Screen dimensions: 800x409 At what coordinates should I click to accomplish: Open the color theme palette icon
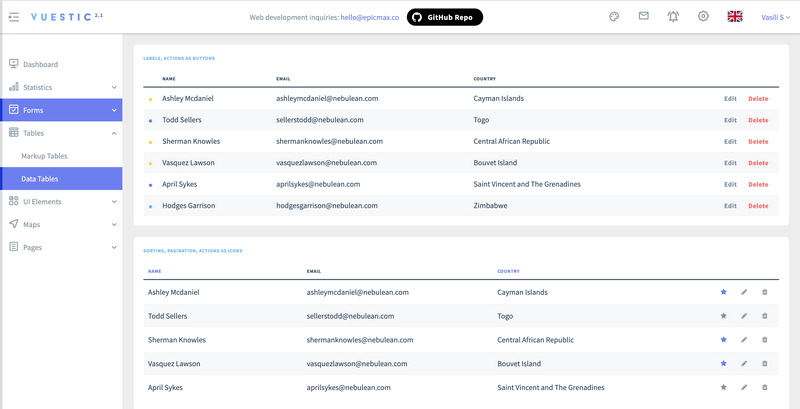[614, 17]
